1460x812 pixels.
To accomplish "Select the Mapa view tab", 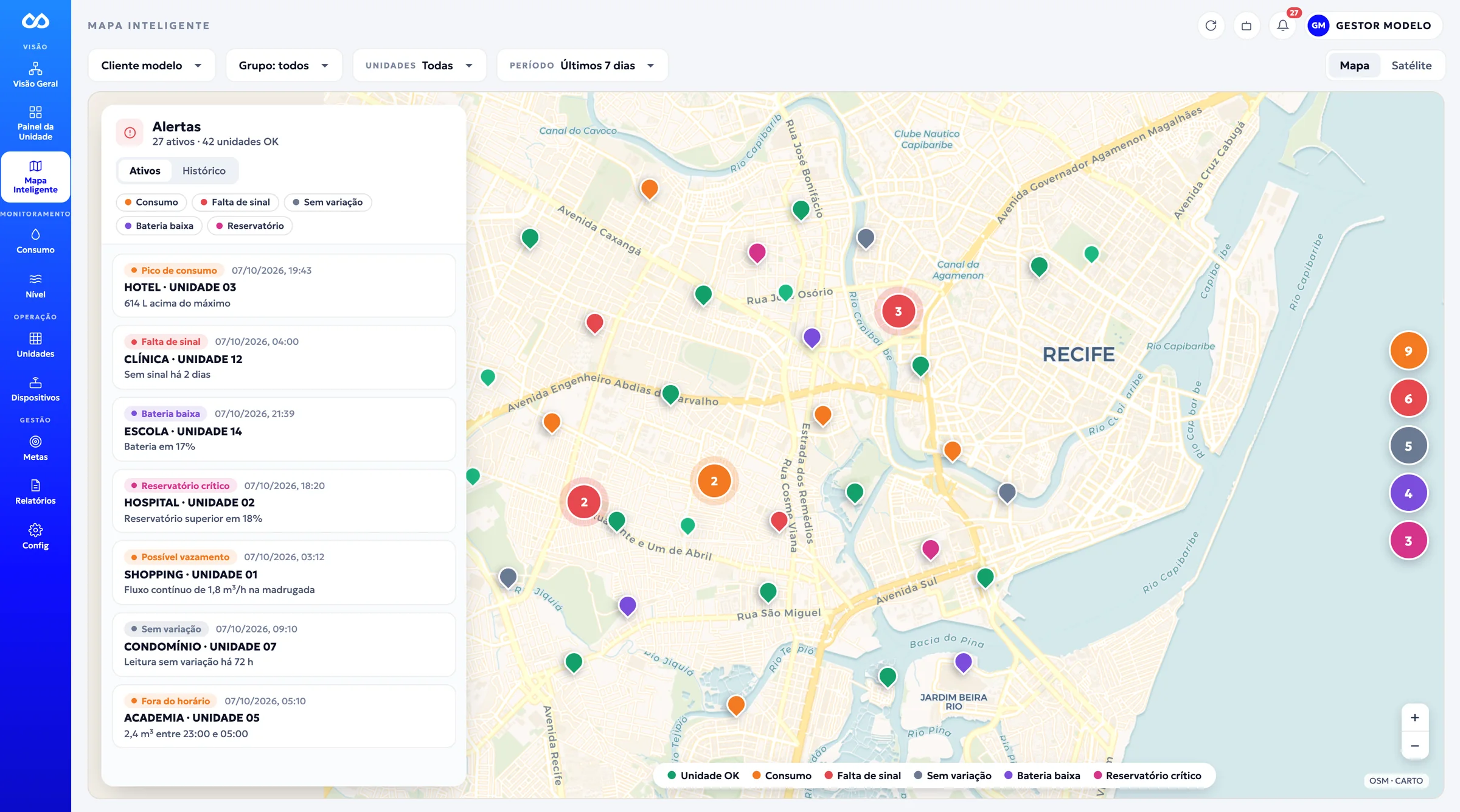I will click(x=1354, y=65).
